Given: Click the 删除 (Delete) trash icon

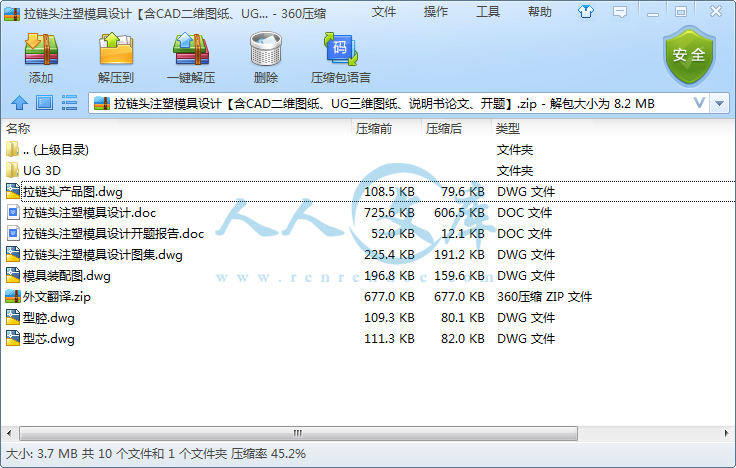Looking at the screenshot, I should click(x=266, y=49).
